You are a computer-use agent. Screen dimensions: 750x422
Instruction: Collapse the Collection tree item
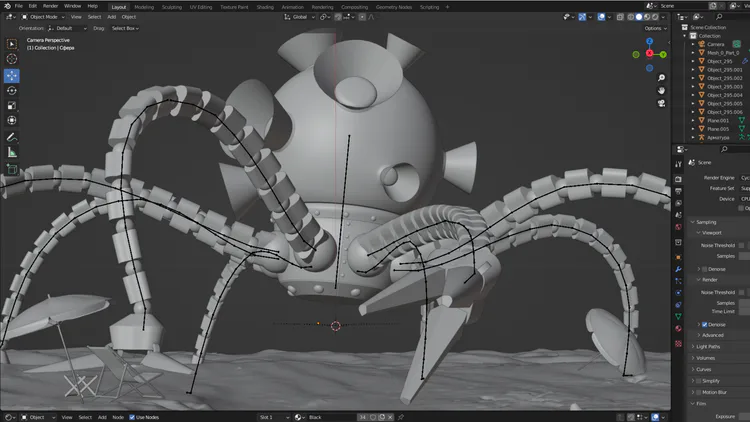click(x=685, y=36)
